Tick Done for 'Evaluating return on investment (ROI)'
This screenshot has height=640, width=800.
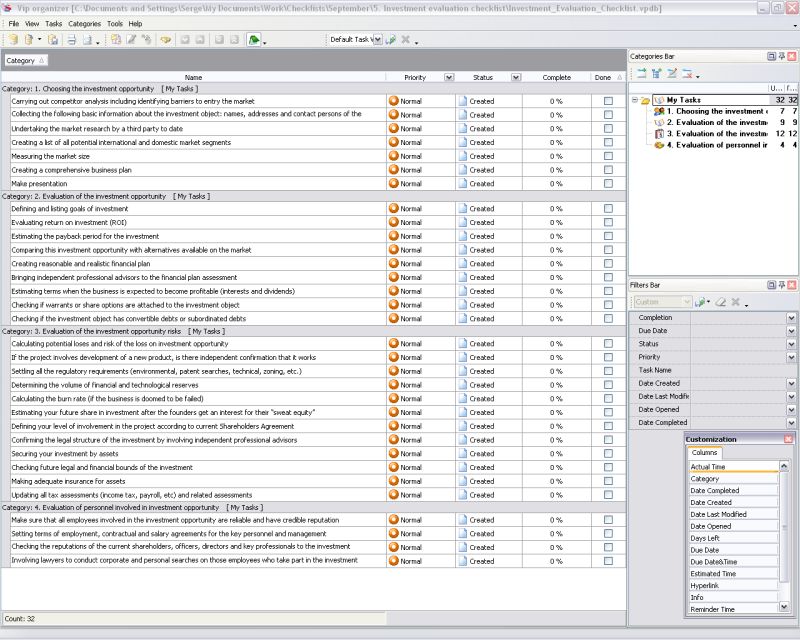[608, 223]
